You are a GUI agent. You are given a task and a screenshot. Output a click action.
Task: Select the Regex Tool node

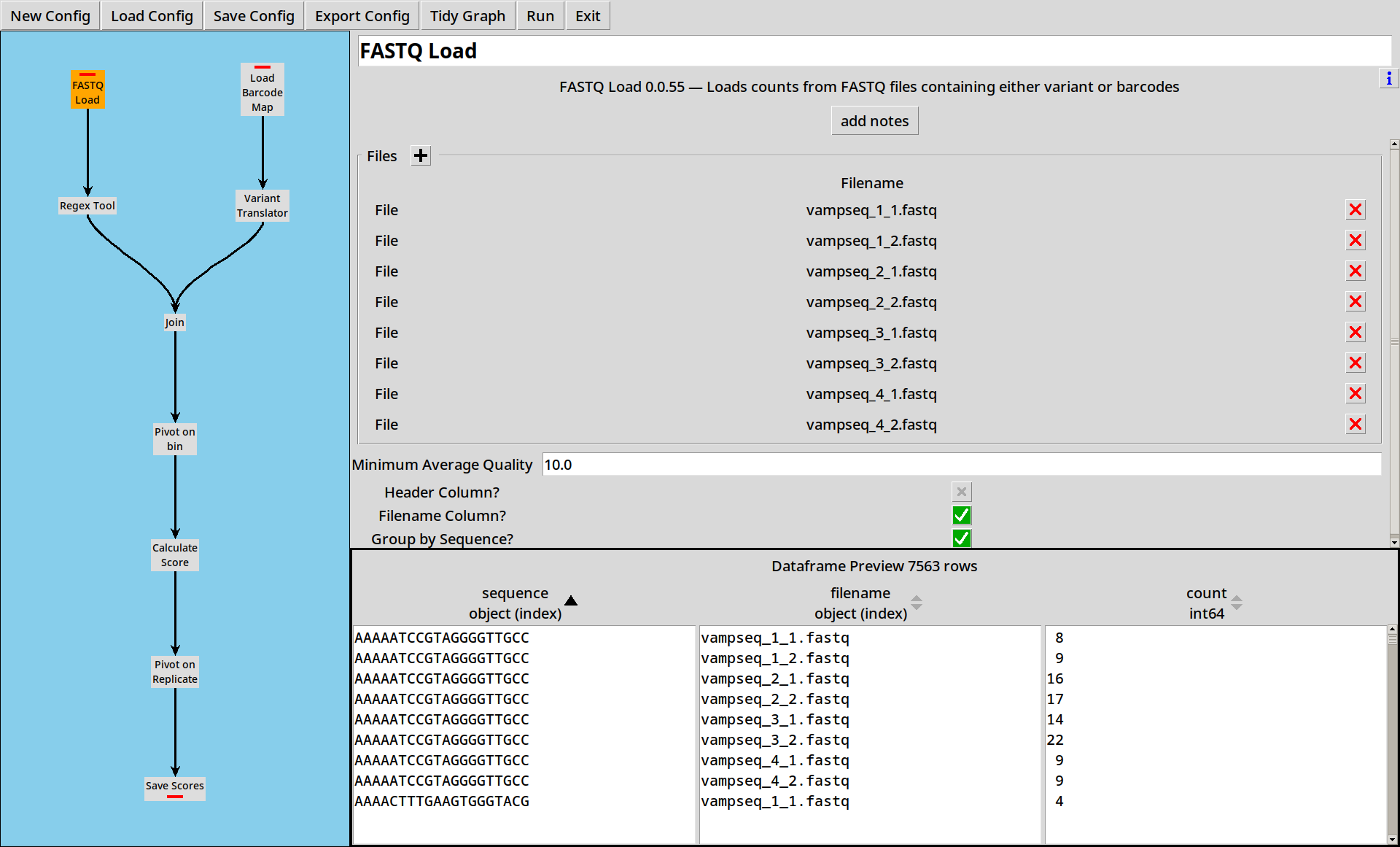(87, 206)
